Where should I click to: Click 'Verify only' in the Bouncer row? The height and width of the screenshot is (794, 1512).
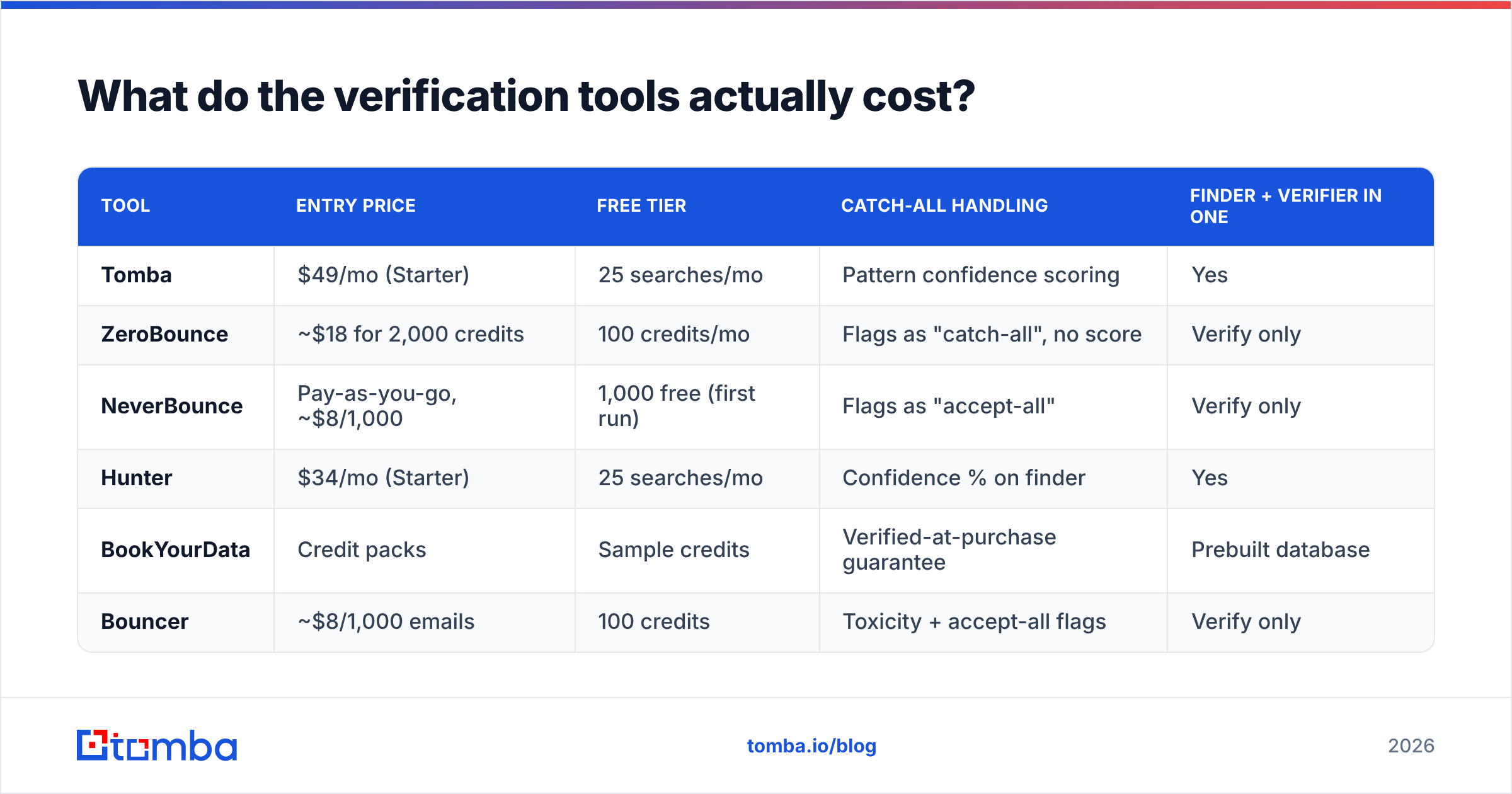click(1246, 622)
